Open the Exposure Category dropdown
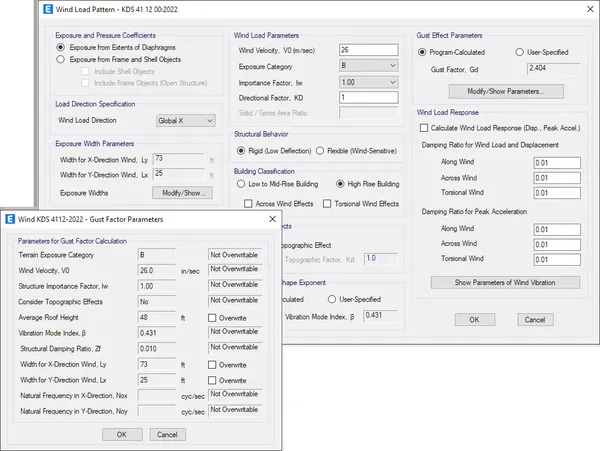 368,65
